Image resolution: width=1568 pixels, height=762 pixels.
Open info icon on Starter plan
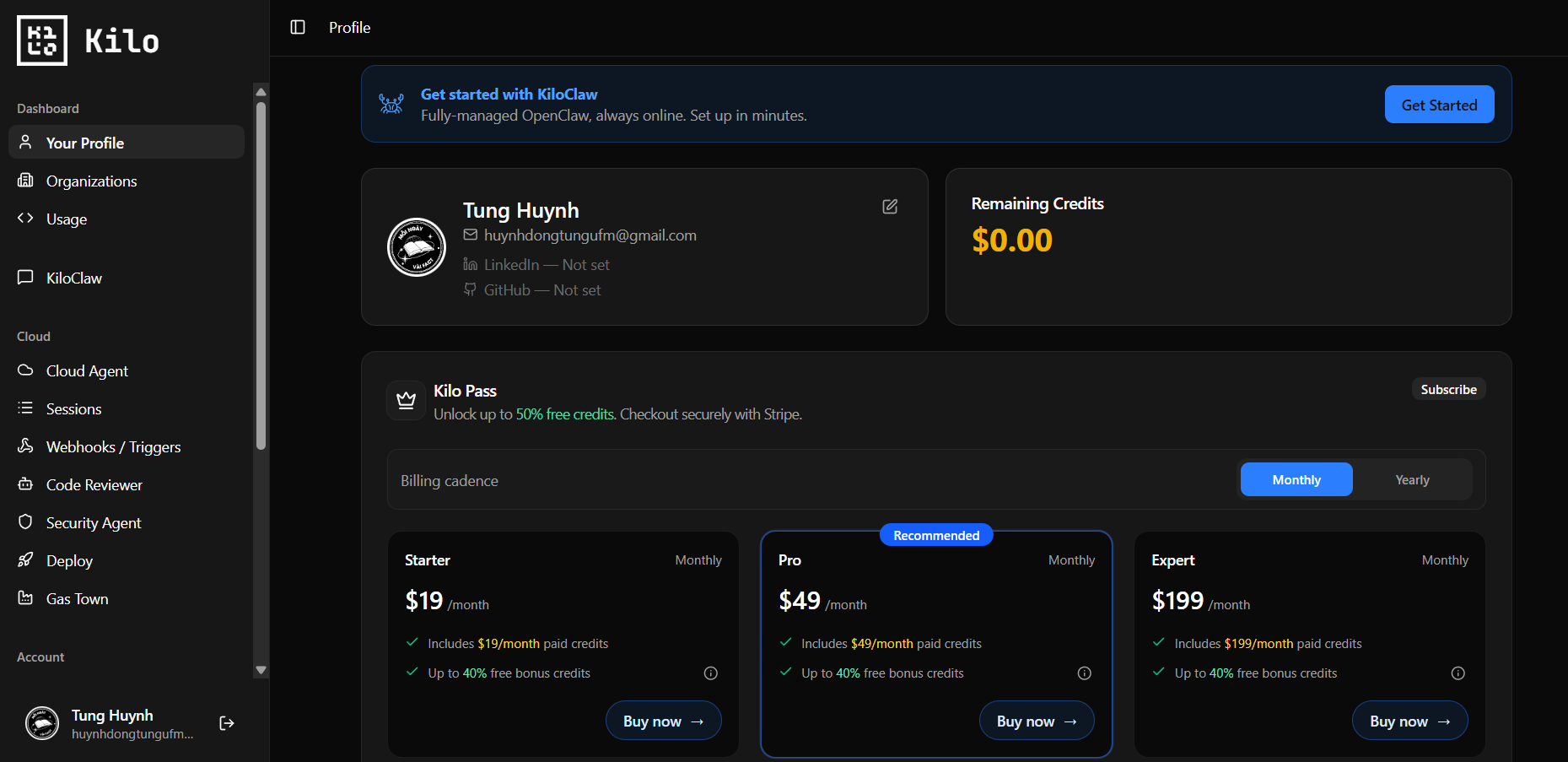(x=711, y=673)
